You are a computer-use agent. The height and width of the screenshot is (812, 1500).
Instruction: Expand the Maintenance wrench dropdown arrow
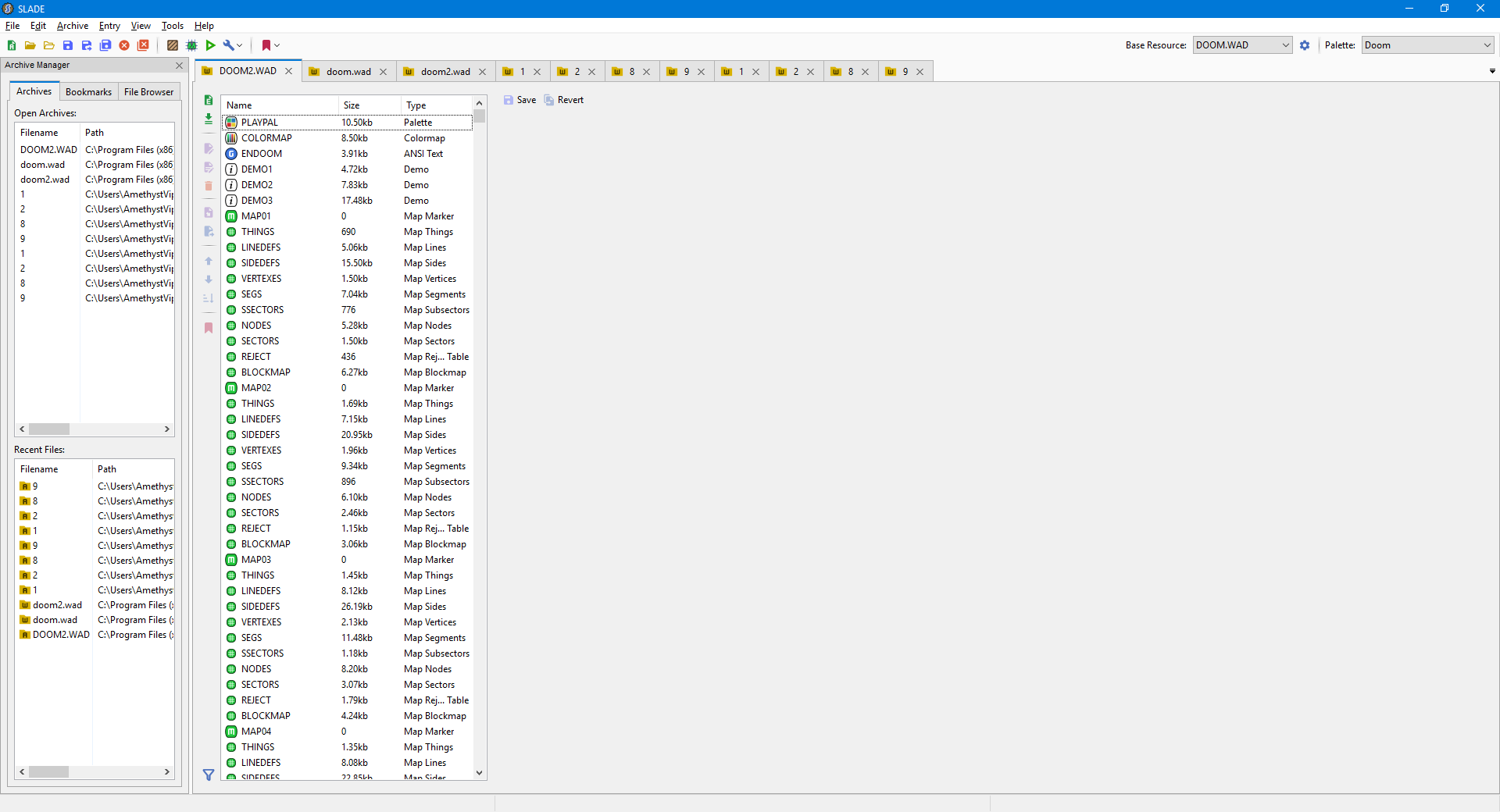tap(240, 45)
